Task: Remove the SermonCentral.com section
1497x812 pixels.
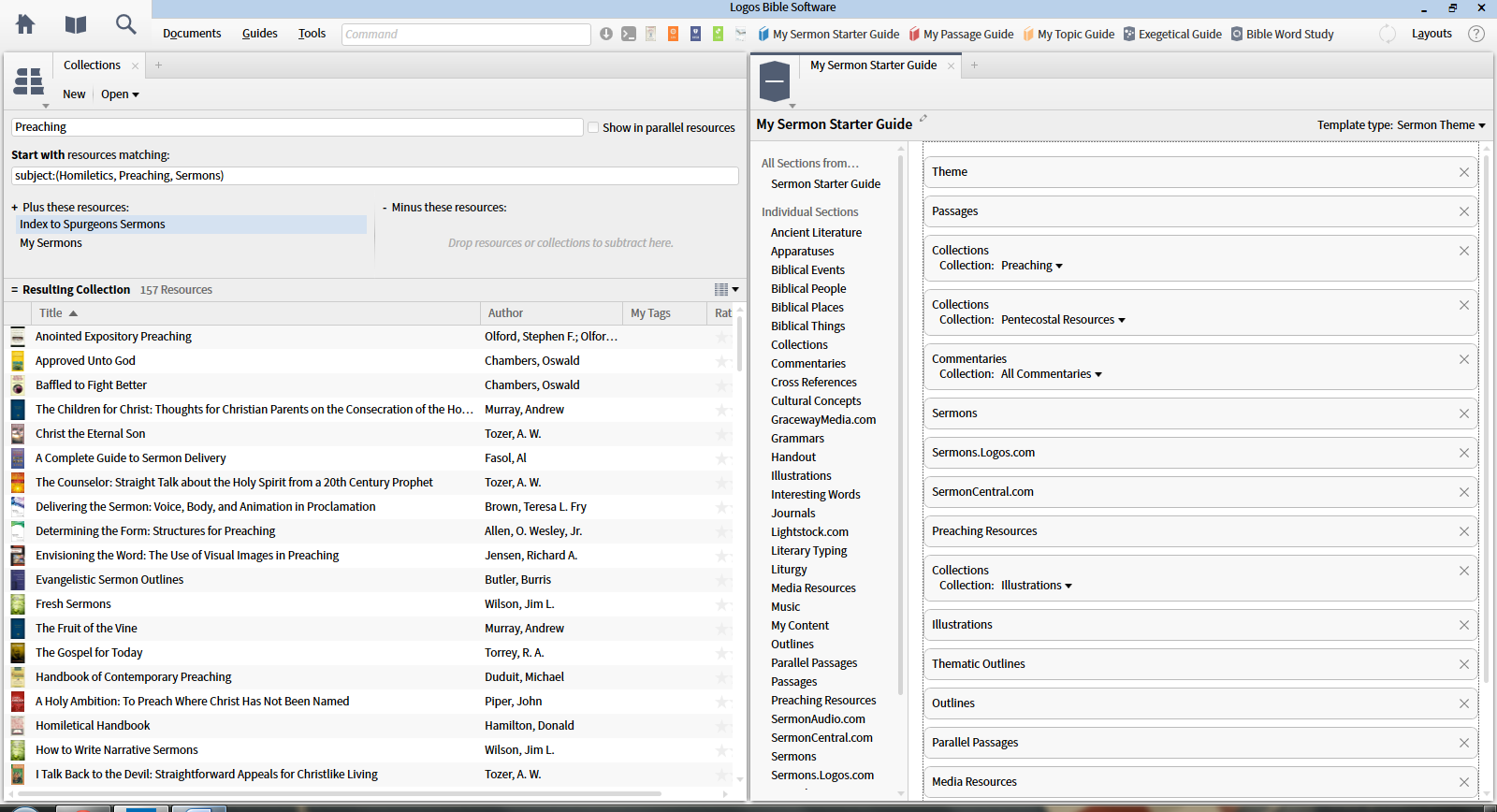Action: (x=1464, y=492)
